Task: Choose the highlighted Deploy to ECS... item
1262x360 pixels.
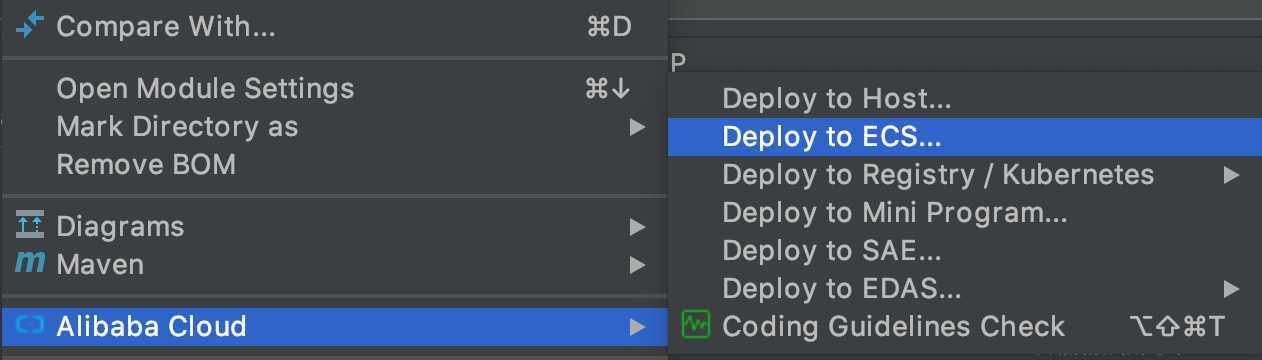Action: [965, 136]
